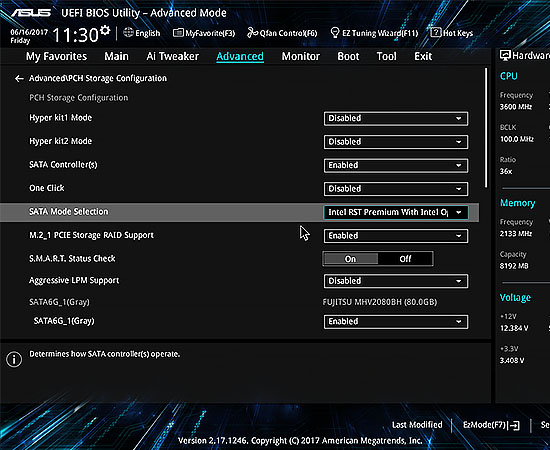Open the SATA Controller(s) dropdown
550x450 pixels.
pos(396,166)
